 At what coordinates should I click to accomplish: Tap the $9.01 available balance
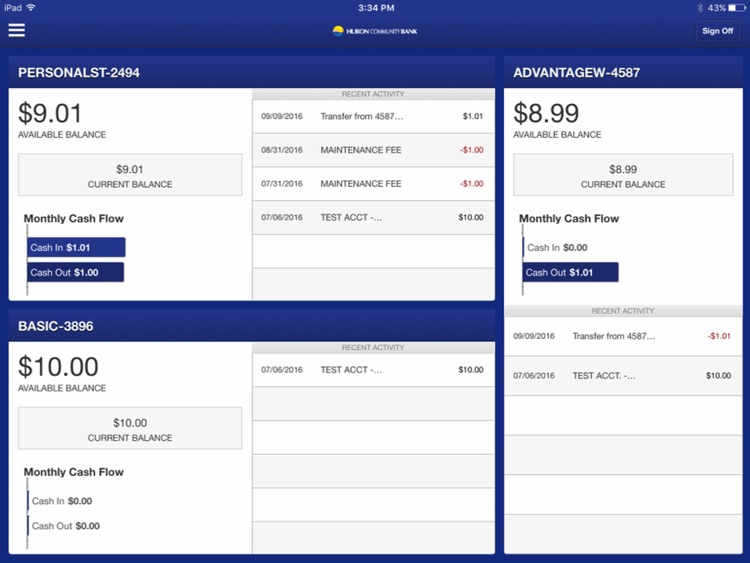pos(50,114)
